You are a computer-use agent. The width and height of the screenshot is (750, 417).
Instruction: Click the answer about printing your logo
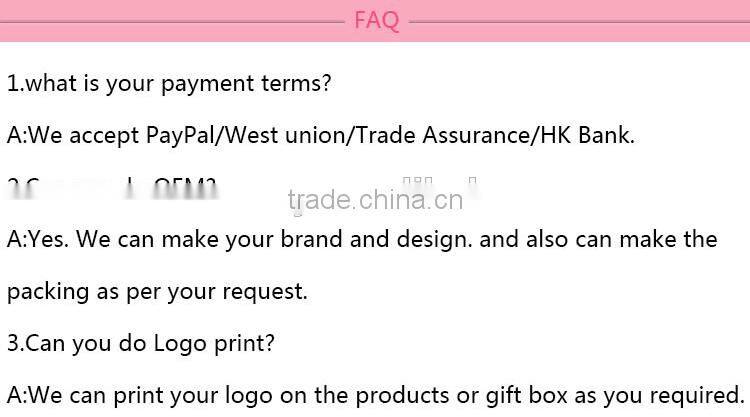click(x=376, y=395)
